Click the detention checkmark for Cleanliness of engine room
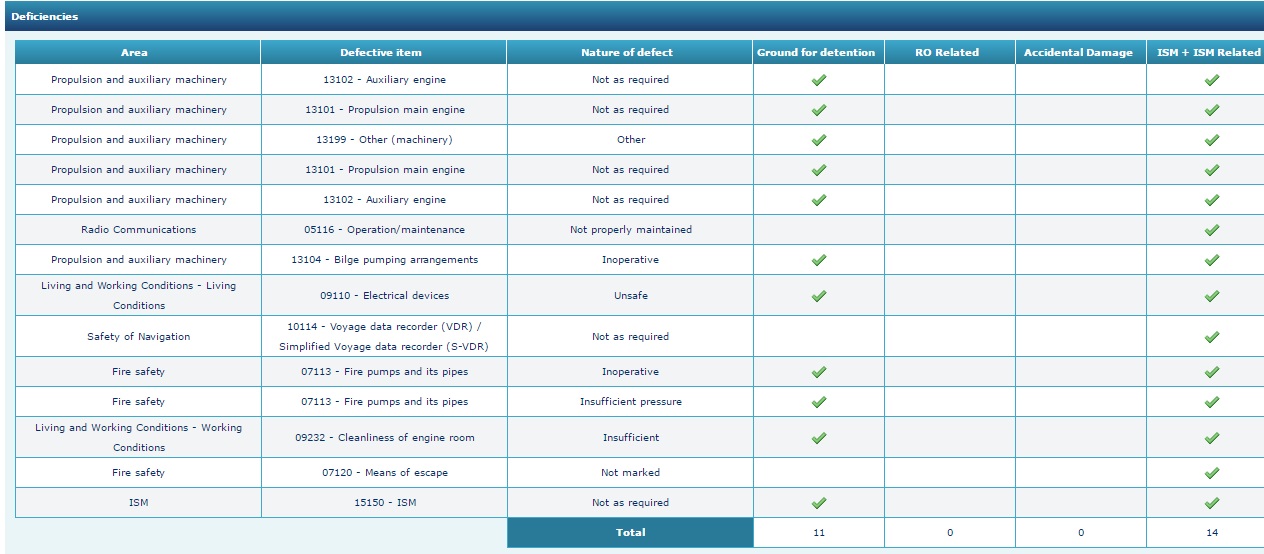The image size is (1264, 554). pos(819,438)
